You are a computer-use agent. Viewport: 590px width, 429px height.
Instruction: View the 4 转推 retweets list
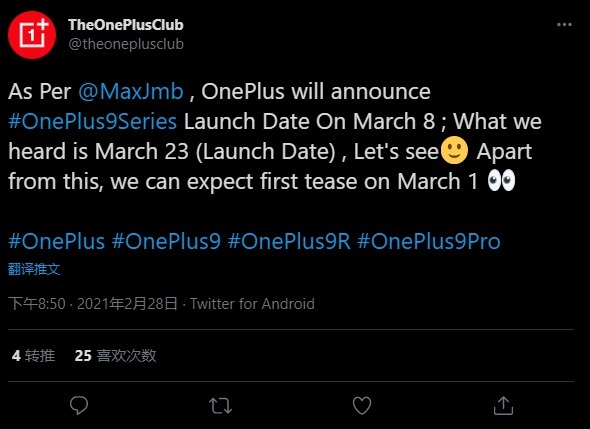(x=33, y=356)
